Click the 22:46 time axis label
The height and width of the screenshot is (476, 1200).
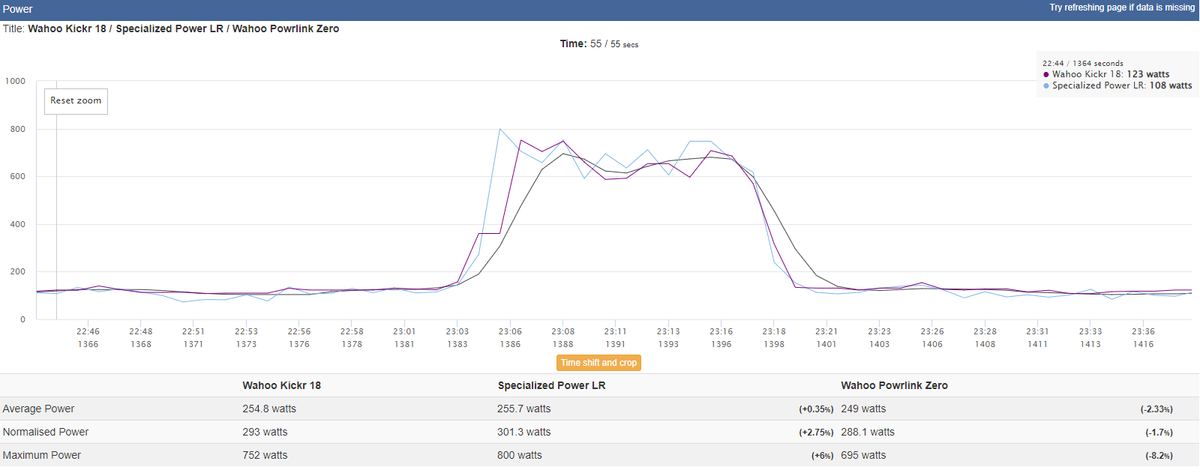(88, 331)
